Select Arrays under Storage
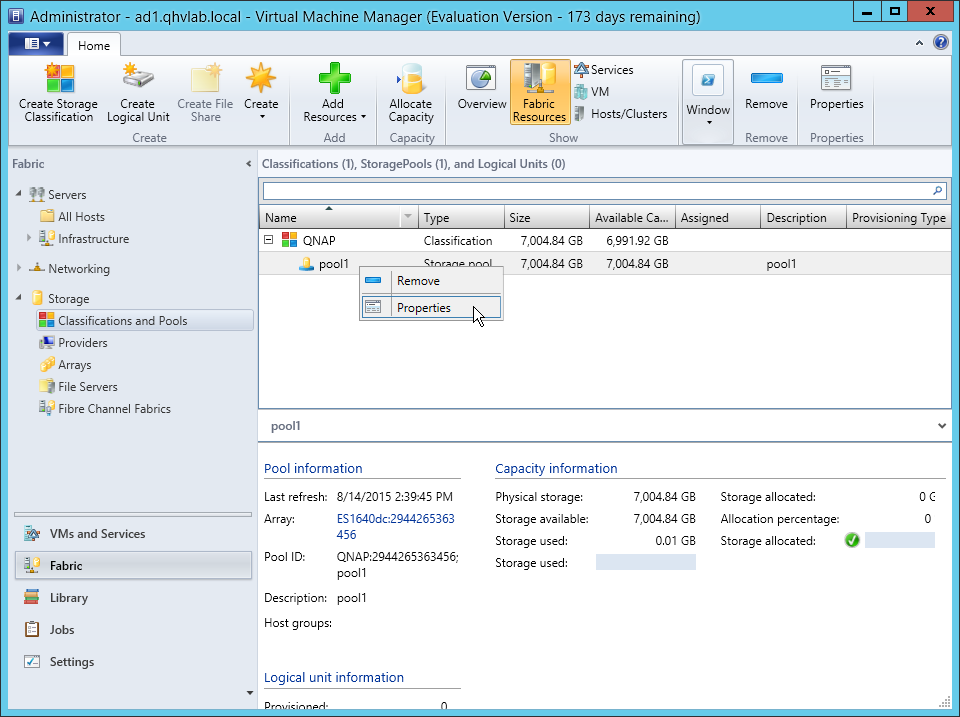Image resolution: width=960 pixels, height=717 pixels. click(75, 365)
